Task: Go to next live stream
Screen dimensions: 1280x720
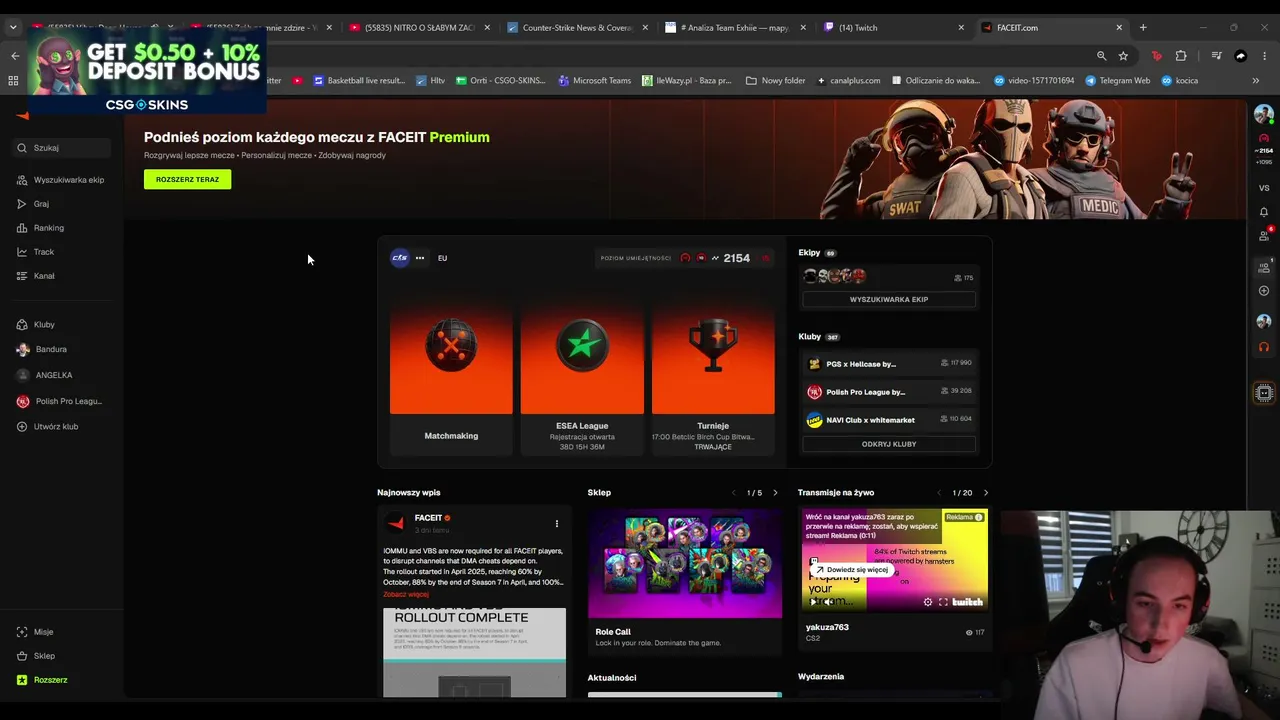Action: 986,493
